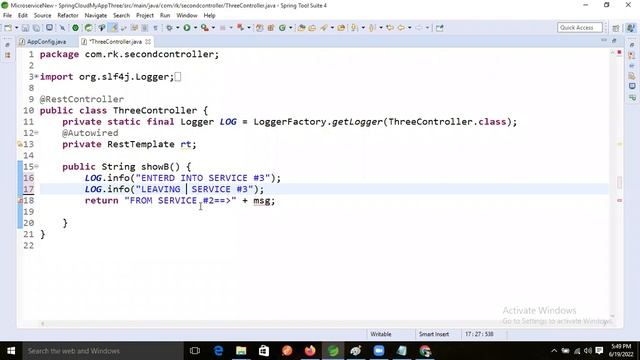Open the terminal/console toolbar icon
Screen dimensions: 640x360
point(49,28)
